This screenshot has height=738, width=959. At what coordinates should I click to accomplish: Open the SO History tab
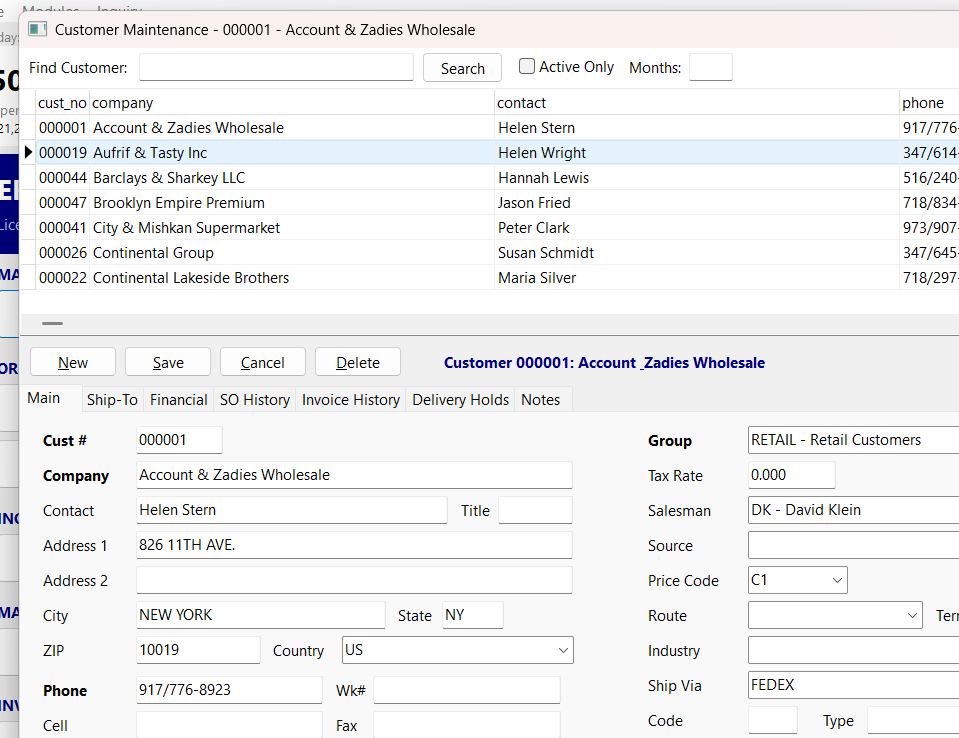254,399
